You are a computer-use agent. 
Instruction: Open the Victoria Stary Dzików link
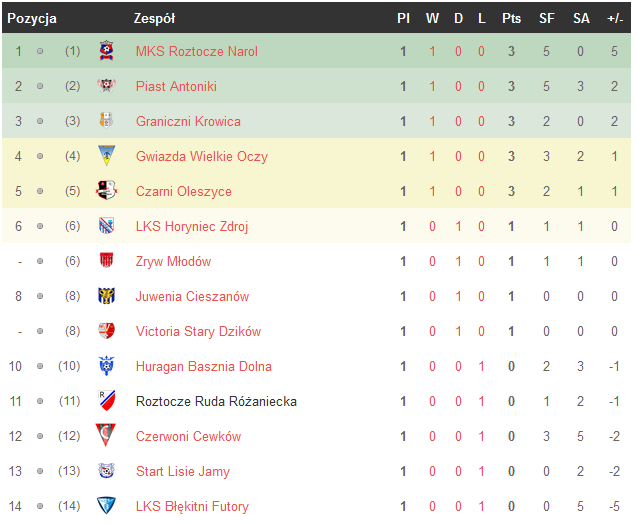click(198, 332)
